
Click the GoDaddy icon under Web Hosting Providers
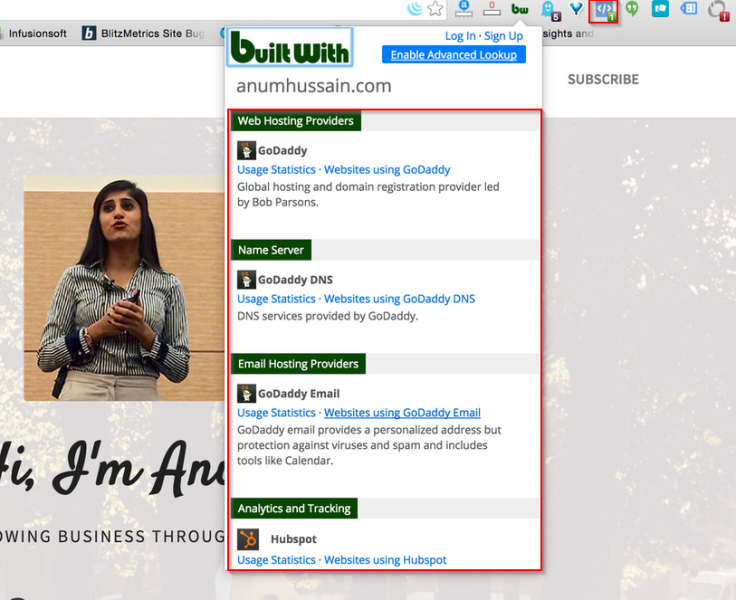tap(246, 151)
